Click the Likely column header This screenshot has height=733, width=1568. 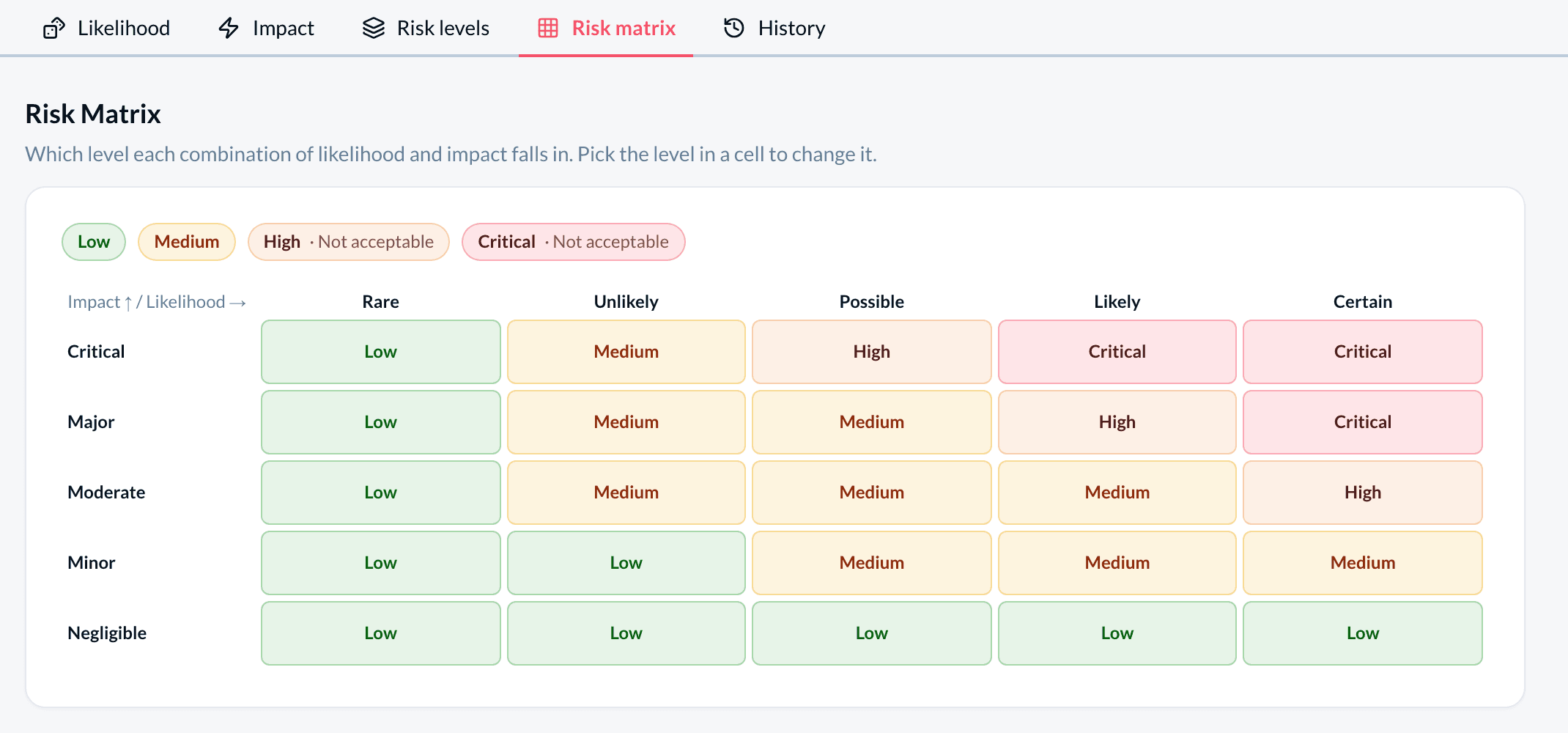click(x=1117, y=302)
